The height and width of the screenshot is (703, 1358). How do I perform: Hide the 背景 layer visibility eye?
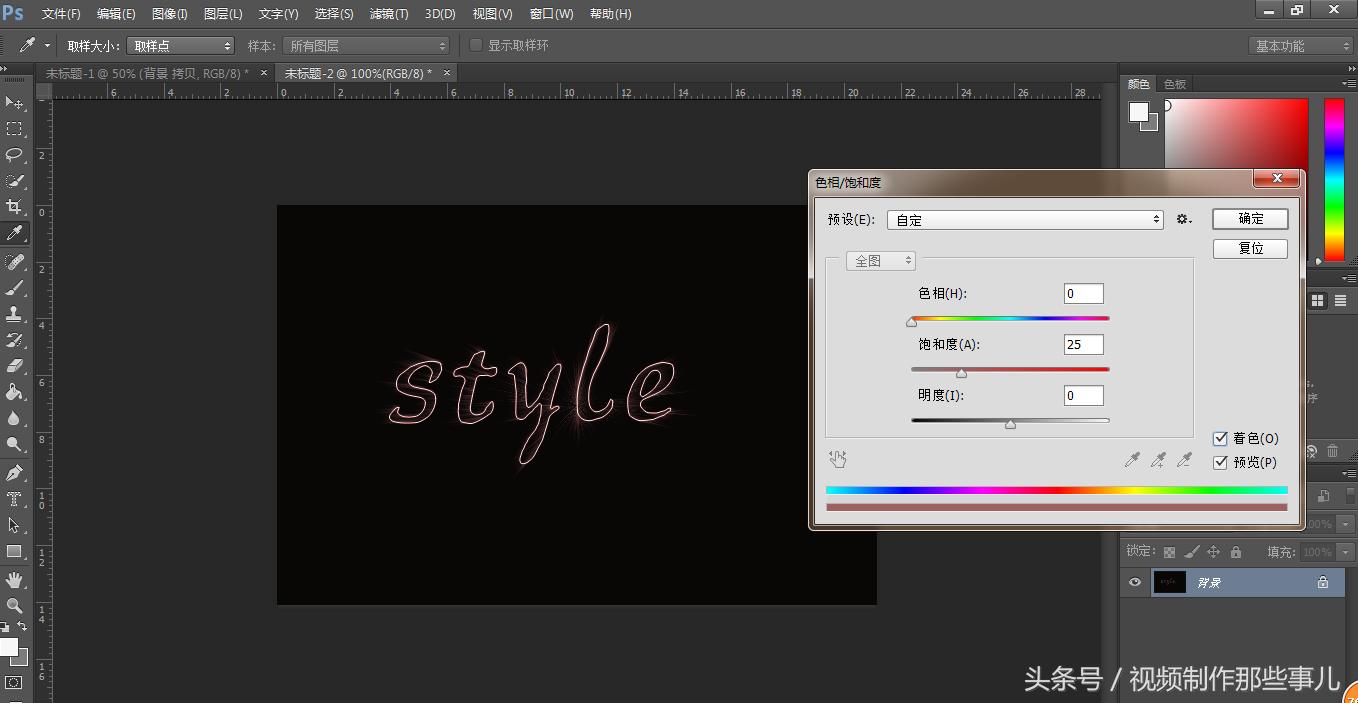(1134, 582)
